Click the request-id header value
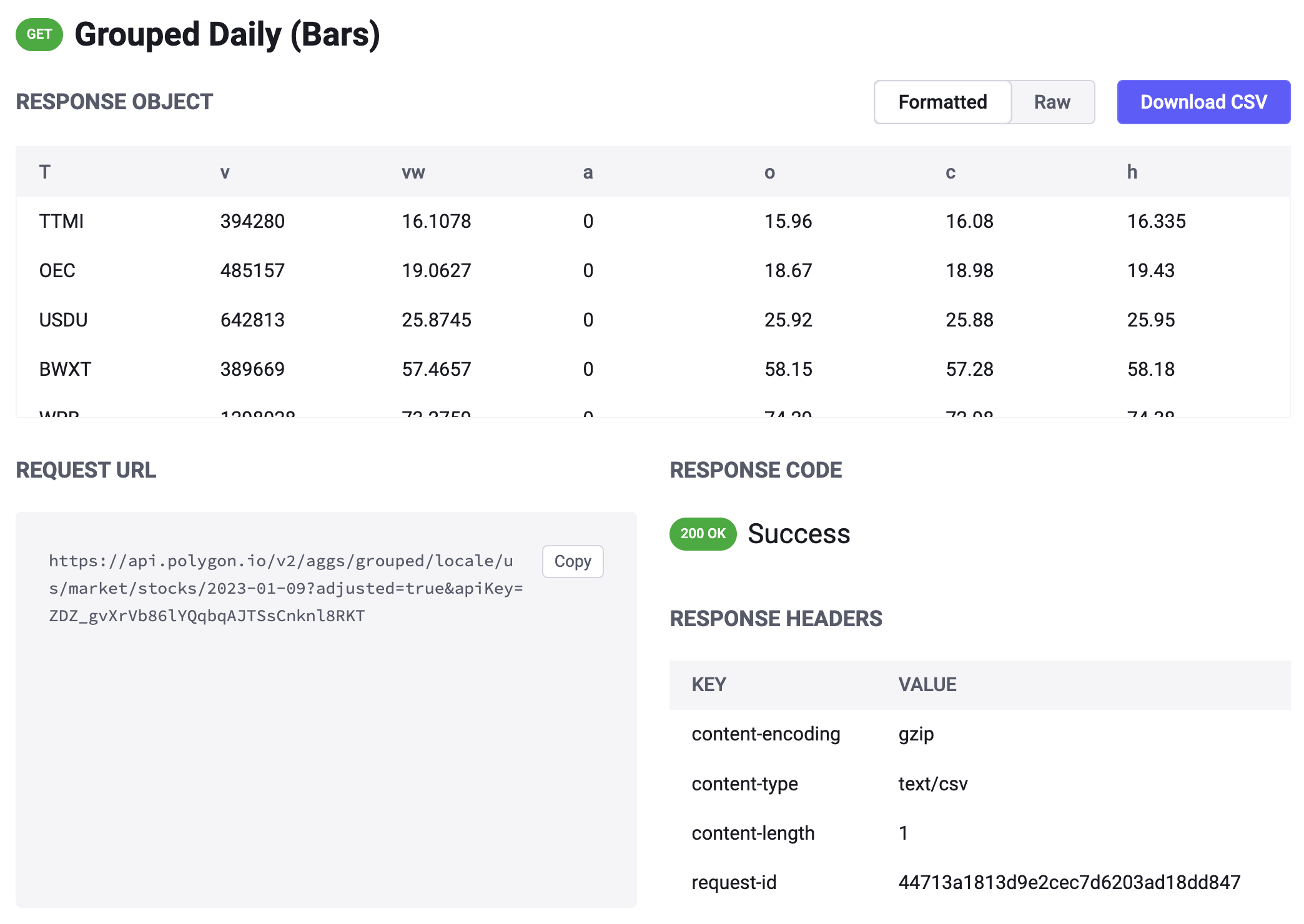Image resolution: width=1304 pixels, height=924 pixels. click(x=1069, y=882)
